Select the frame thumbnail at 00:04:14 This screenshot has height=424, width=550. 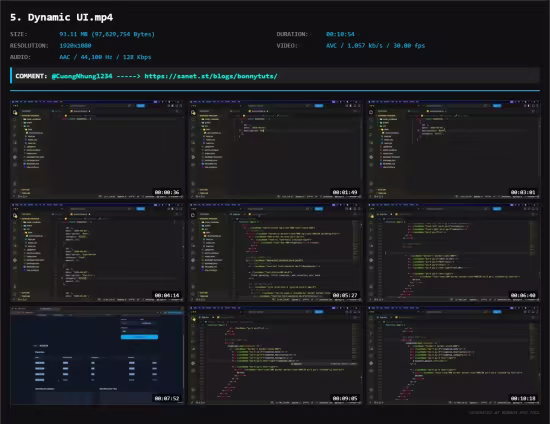pyautogui.click(x=97, y=253)
